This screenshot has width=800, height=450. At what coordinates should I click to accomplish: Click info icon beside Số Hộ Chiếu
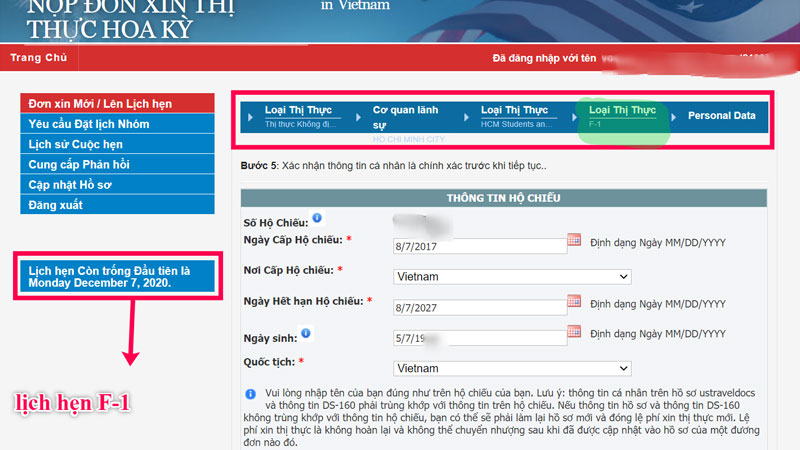[317, 217]
